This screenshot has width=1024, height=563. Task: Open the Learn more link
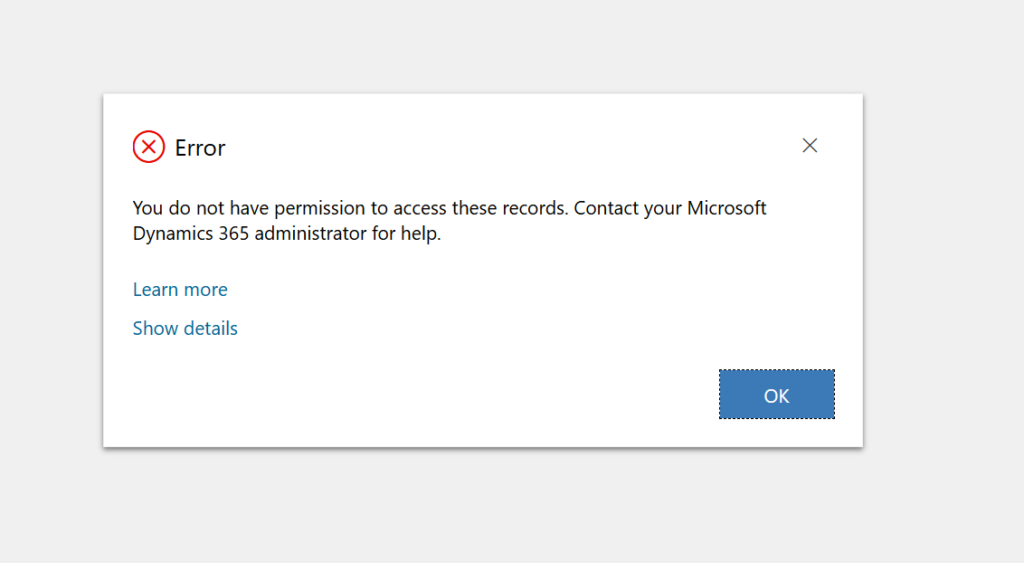(180, 289)
